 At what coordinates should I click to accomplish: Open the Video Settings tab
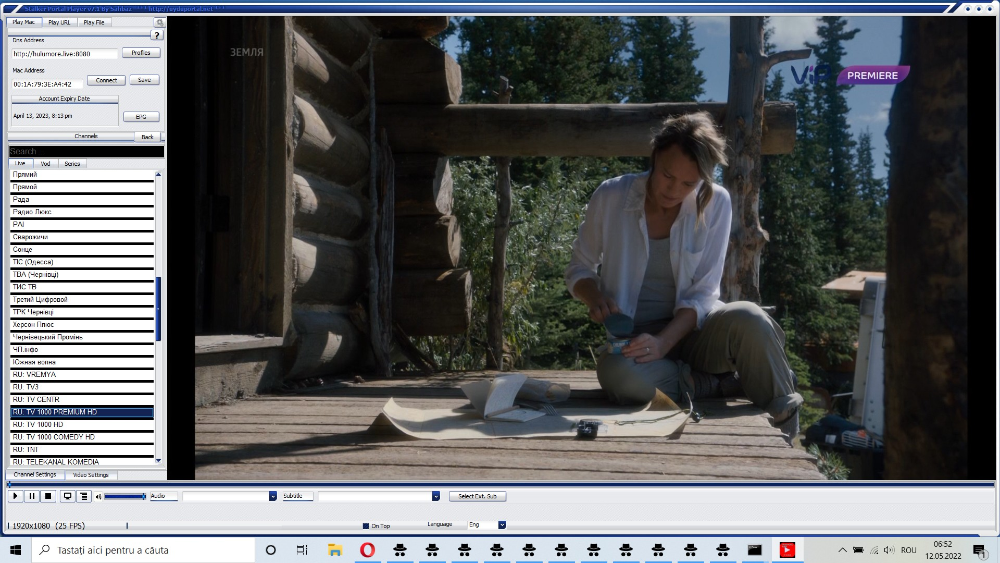(91, 475)
